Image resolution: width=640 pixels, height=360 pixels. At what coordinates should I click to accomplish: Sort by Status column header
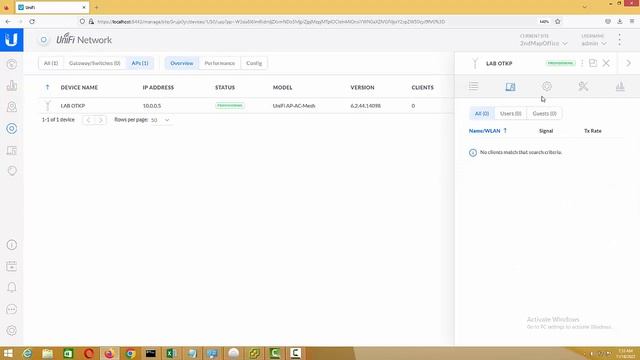(x=225, y=87)
